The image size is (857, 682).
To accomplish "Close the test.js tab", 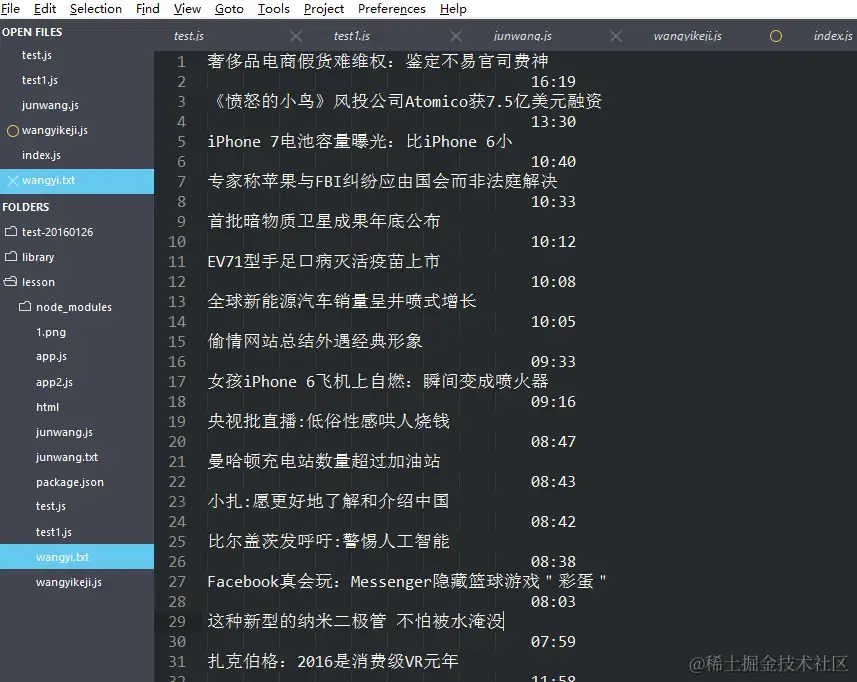I will [x=296, y=36].
